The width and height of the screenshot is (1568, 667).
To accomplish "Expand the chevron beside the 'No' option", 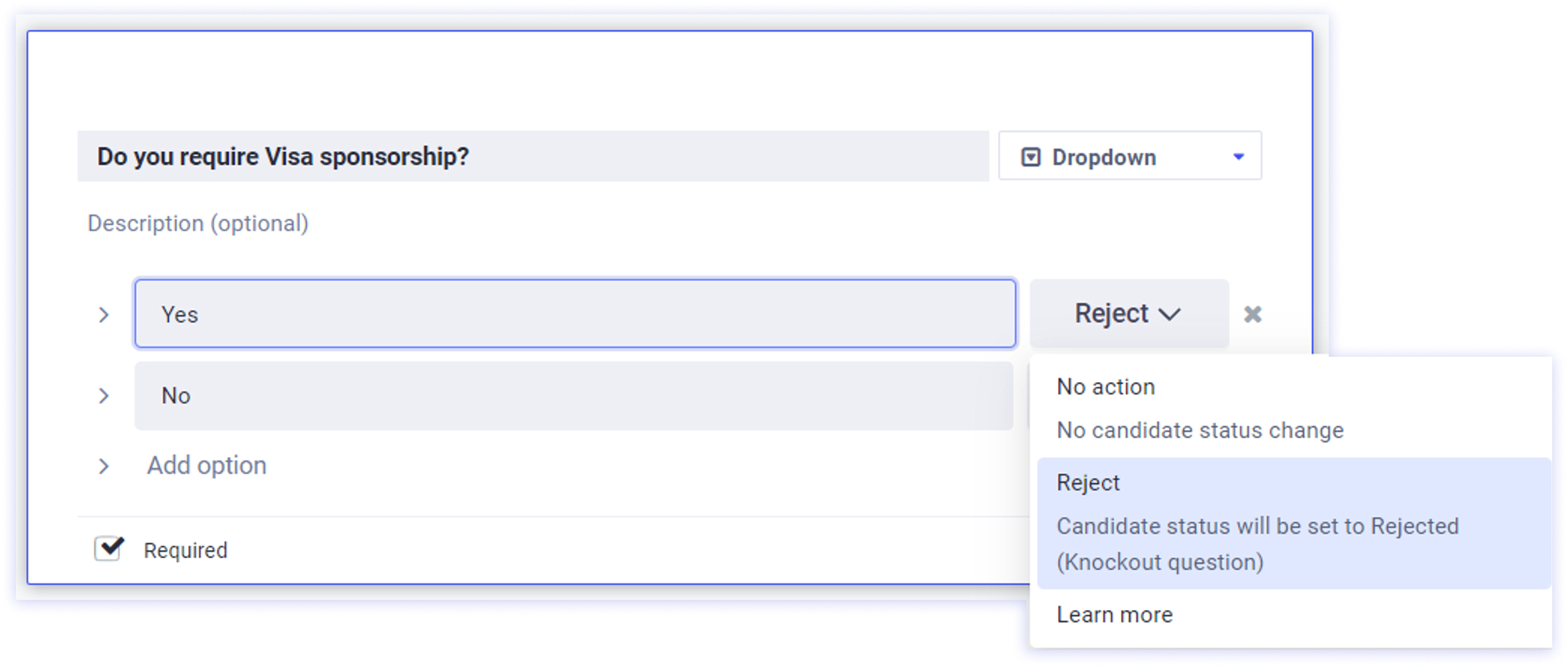I will (x=103, y=395).
